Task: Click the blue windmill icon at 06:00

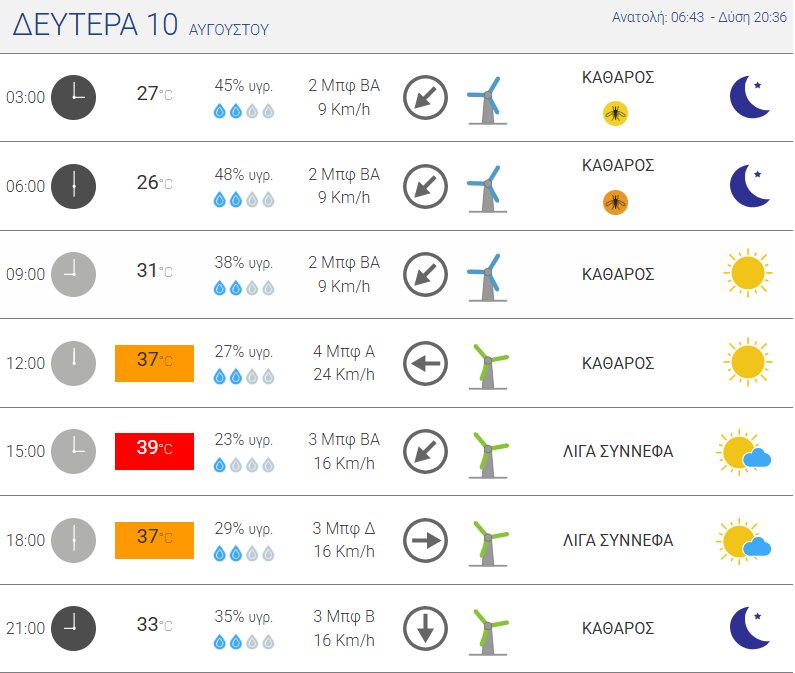Action: click(487, 189)
